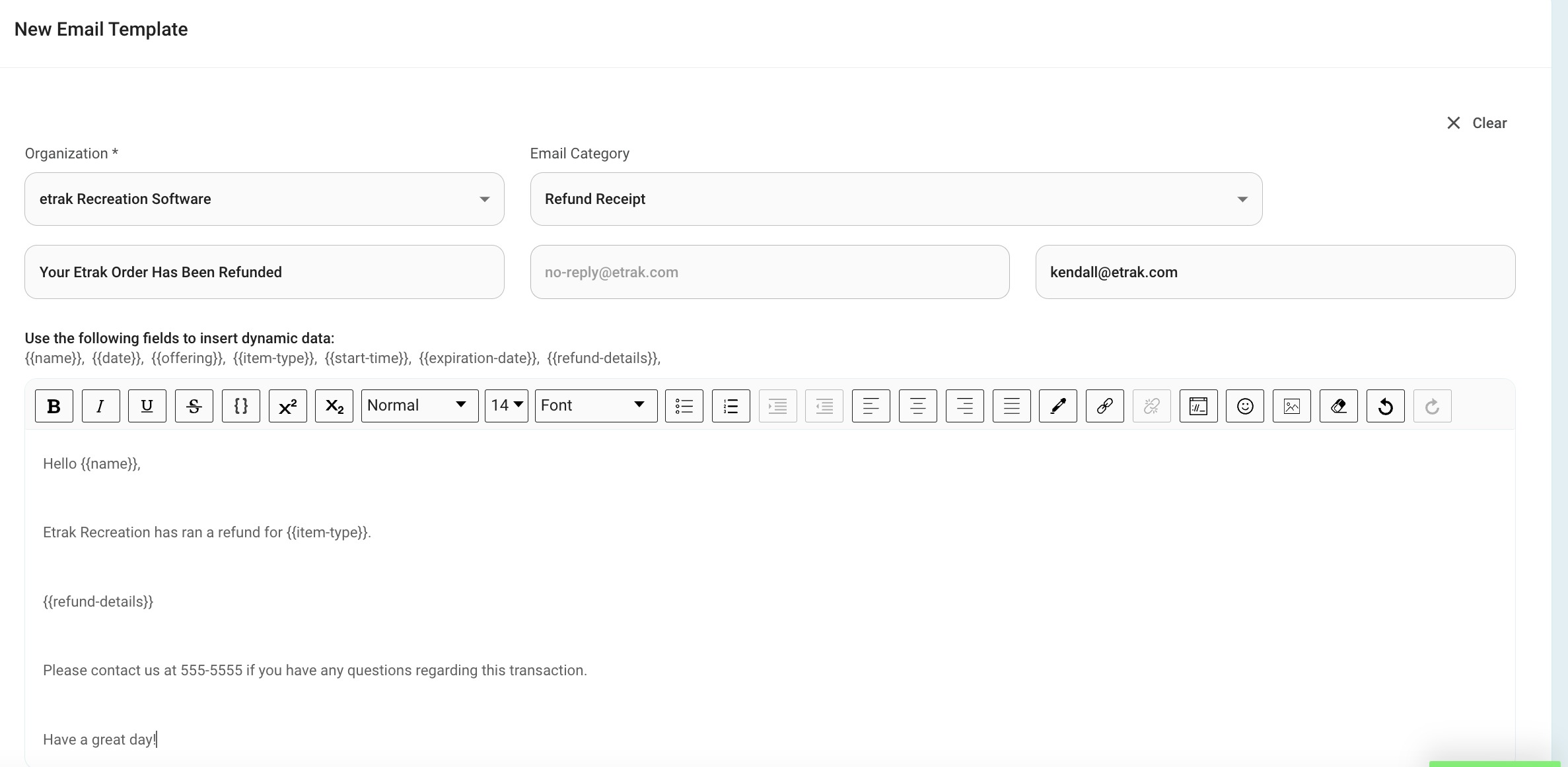Click the {{expiration-date}} dynamic field
This screenshot has height=767, width=1568.
point(479,358)
